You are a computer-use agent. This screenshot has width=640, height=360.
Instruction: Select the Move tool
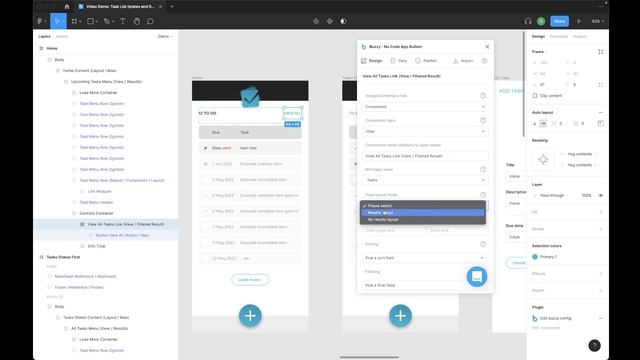coord(57,21)
